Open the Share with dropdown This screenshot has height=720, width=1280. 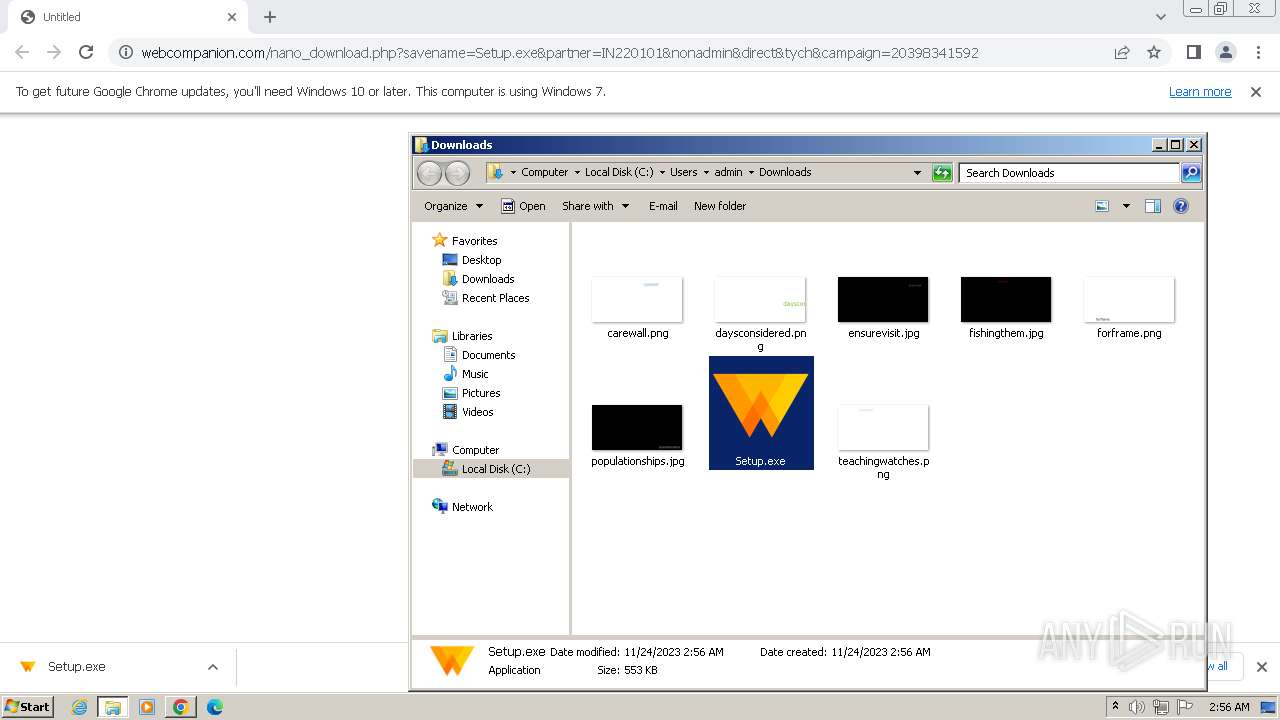(x=595, y=206)
